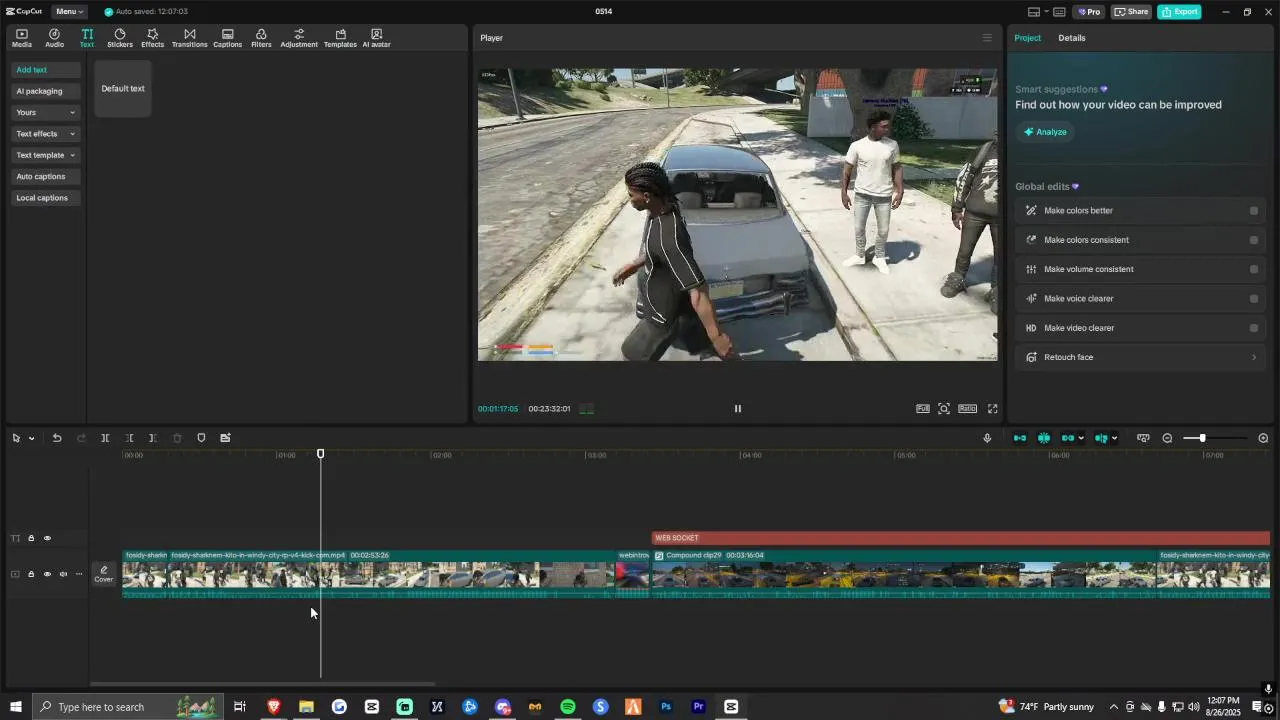Open the Transitions panel
This screenshot has width=1280, height=720.
click(x=189, y=38)
